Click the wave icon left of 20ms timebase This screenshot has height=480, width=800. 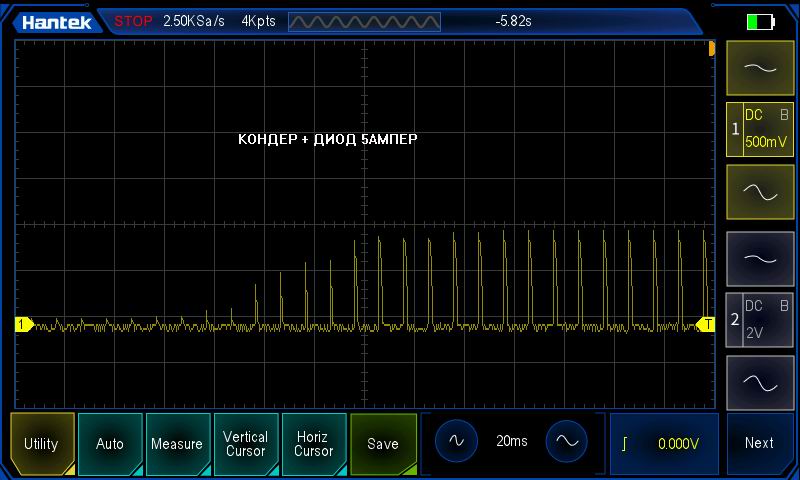click(x=456, y=442)
